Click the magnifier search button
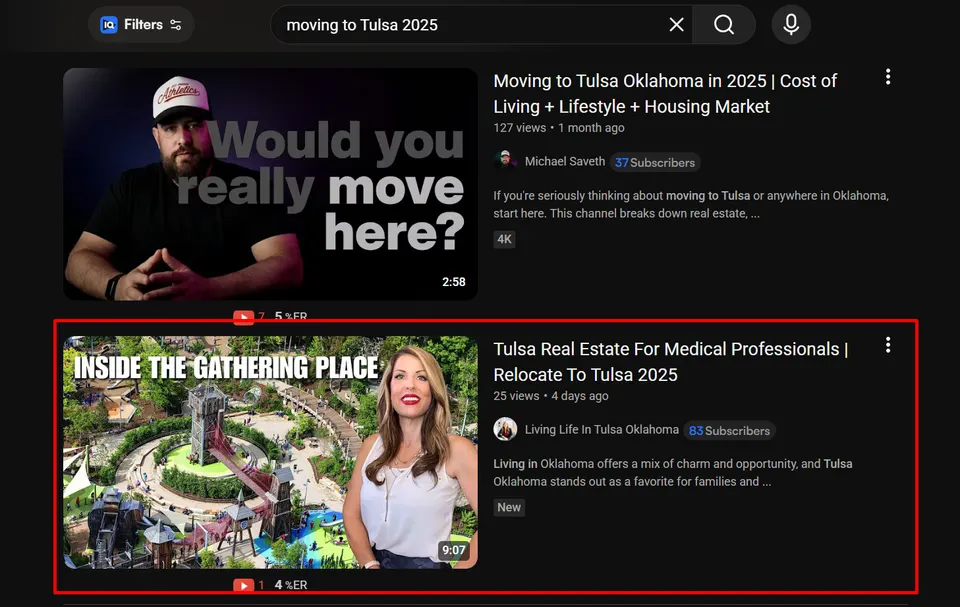Screen dimensions: 960x607 724,25
